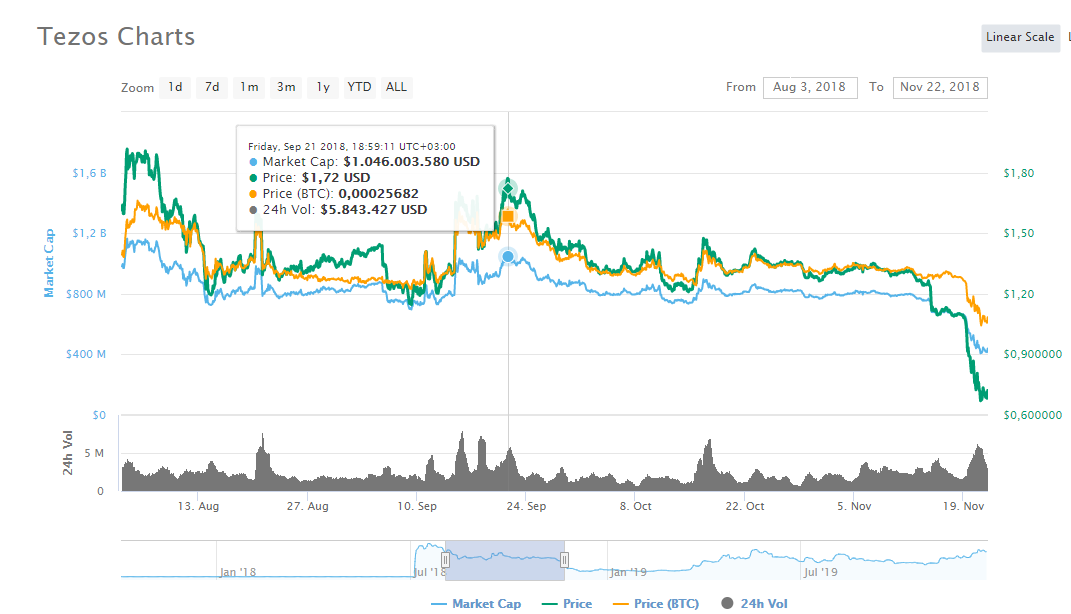Click the "$1,50" price axis label
This screenshot has width=1071, height=614.
(x=1018, y=234)
